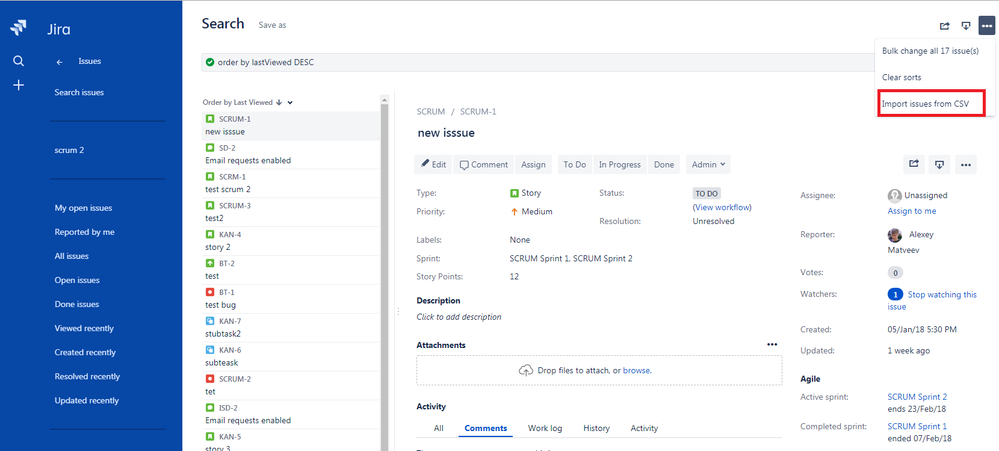Click the bug icon of SCRUM-2
This screenshot has width=999, height=451.
pos(210,379)
